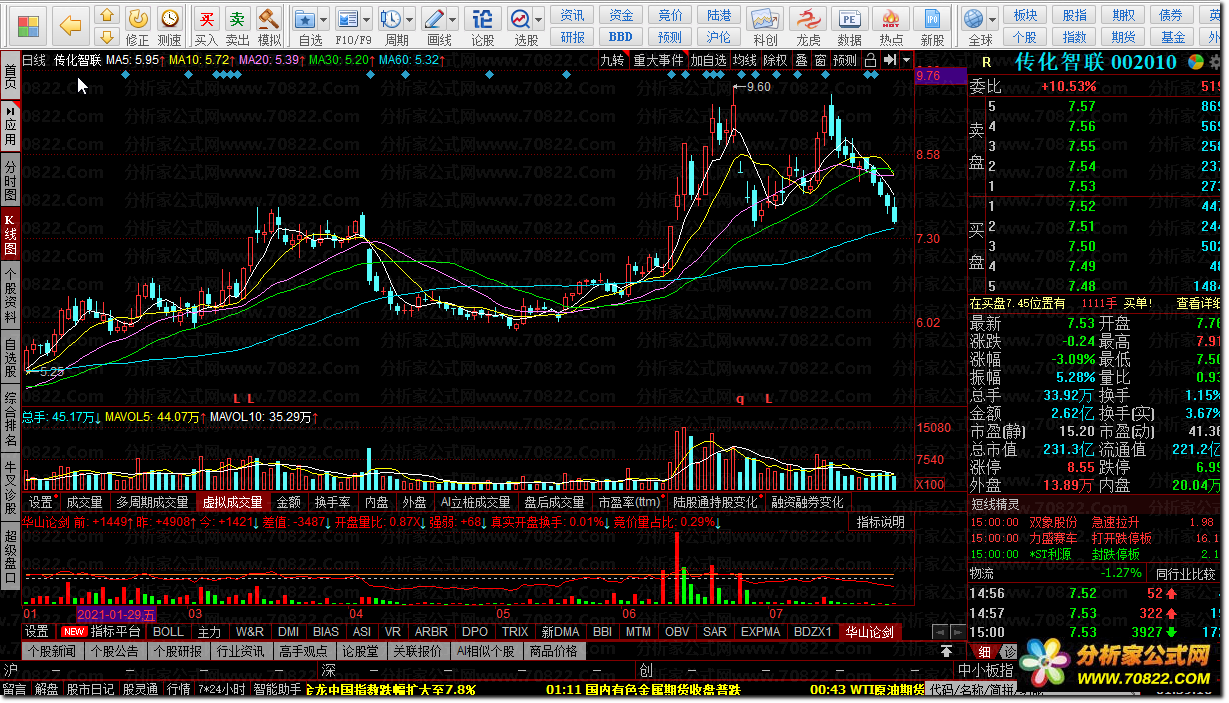Expand the F10/F9 dropdown arrow

tap(365, 19)
